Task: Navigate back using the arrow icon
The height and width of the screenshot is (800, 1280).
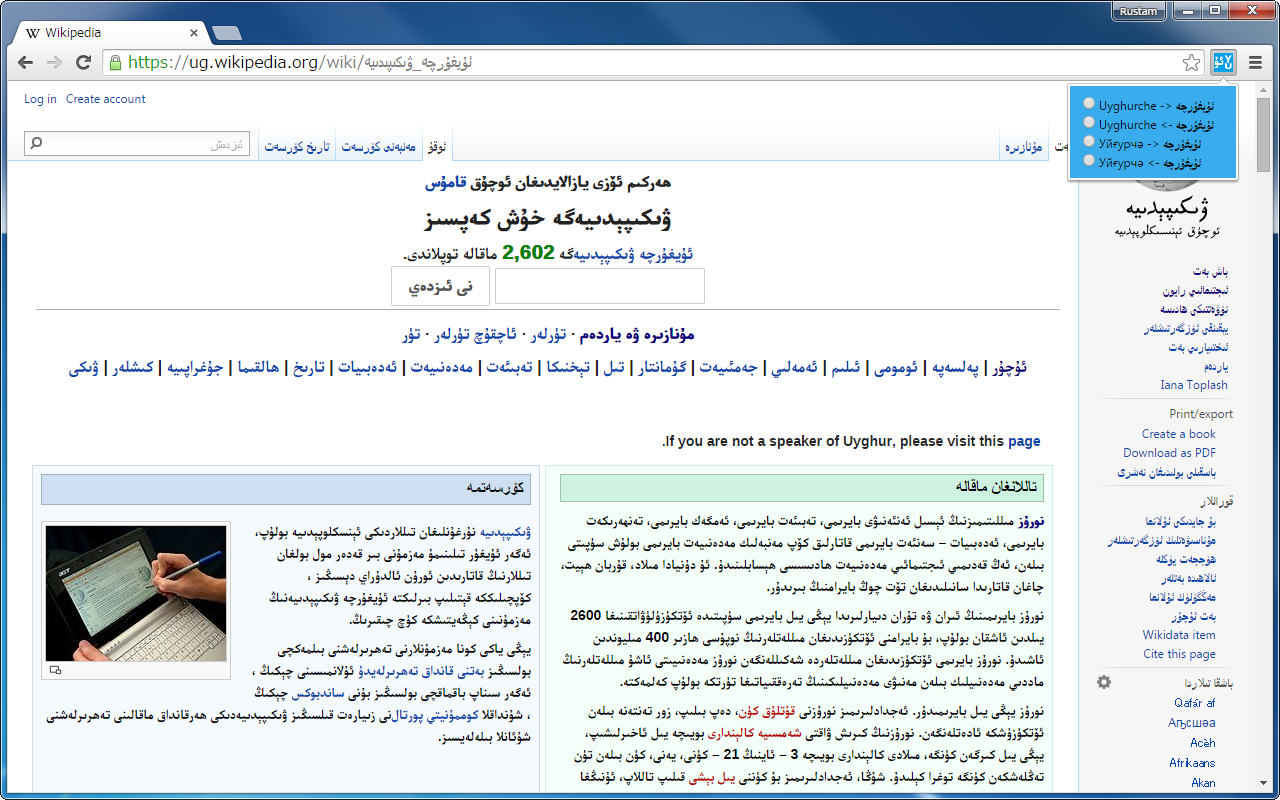Action: pos(24,61)
